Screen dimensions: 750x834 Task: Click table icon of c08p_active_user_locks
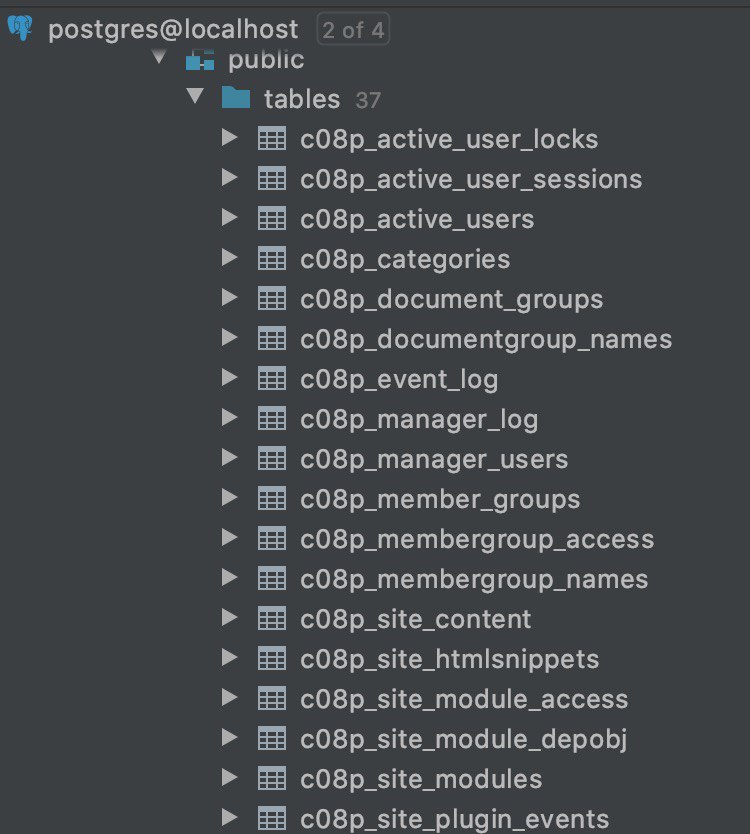[x=272, y=138]
